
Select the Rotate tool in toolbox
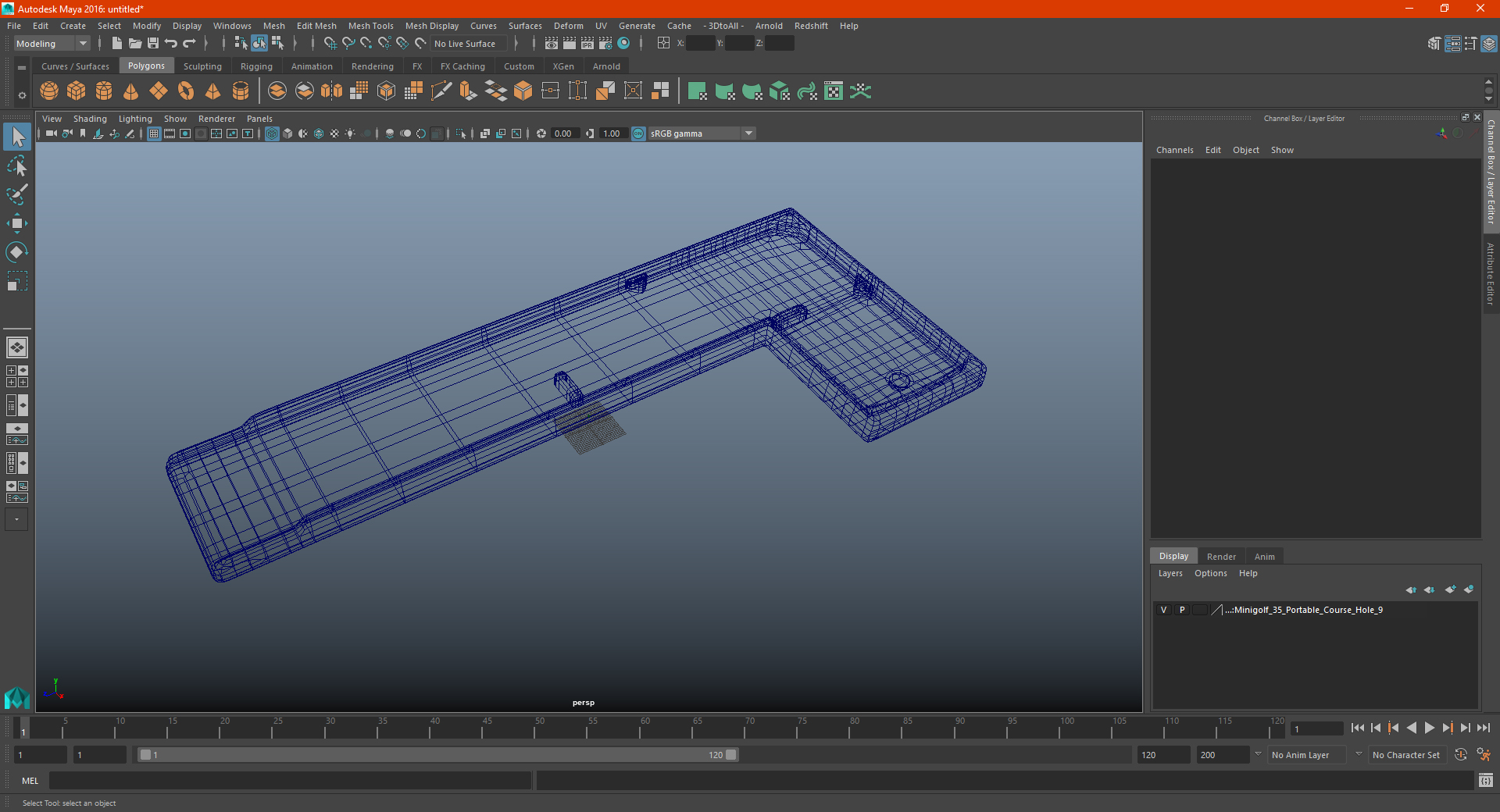point(17,252)
